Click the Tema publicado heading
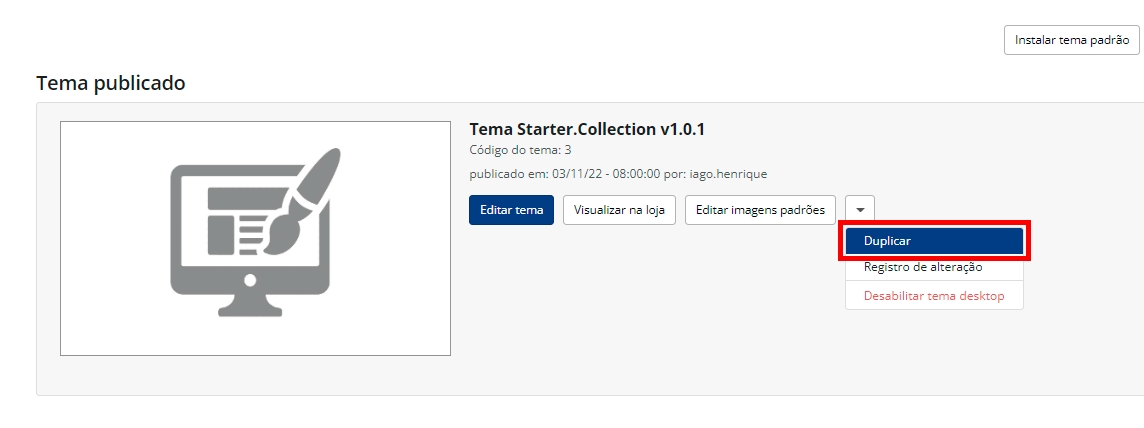The height and width of the screenshot is (428, 1144). point(110,83)
